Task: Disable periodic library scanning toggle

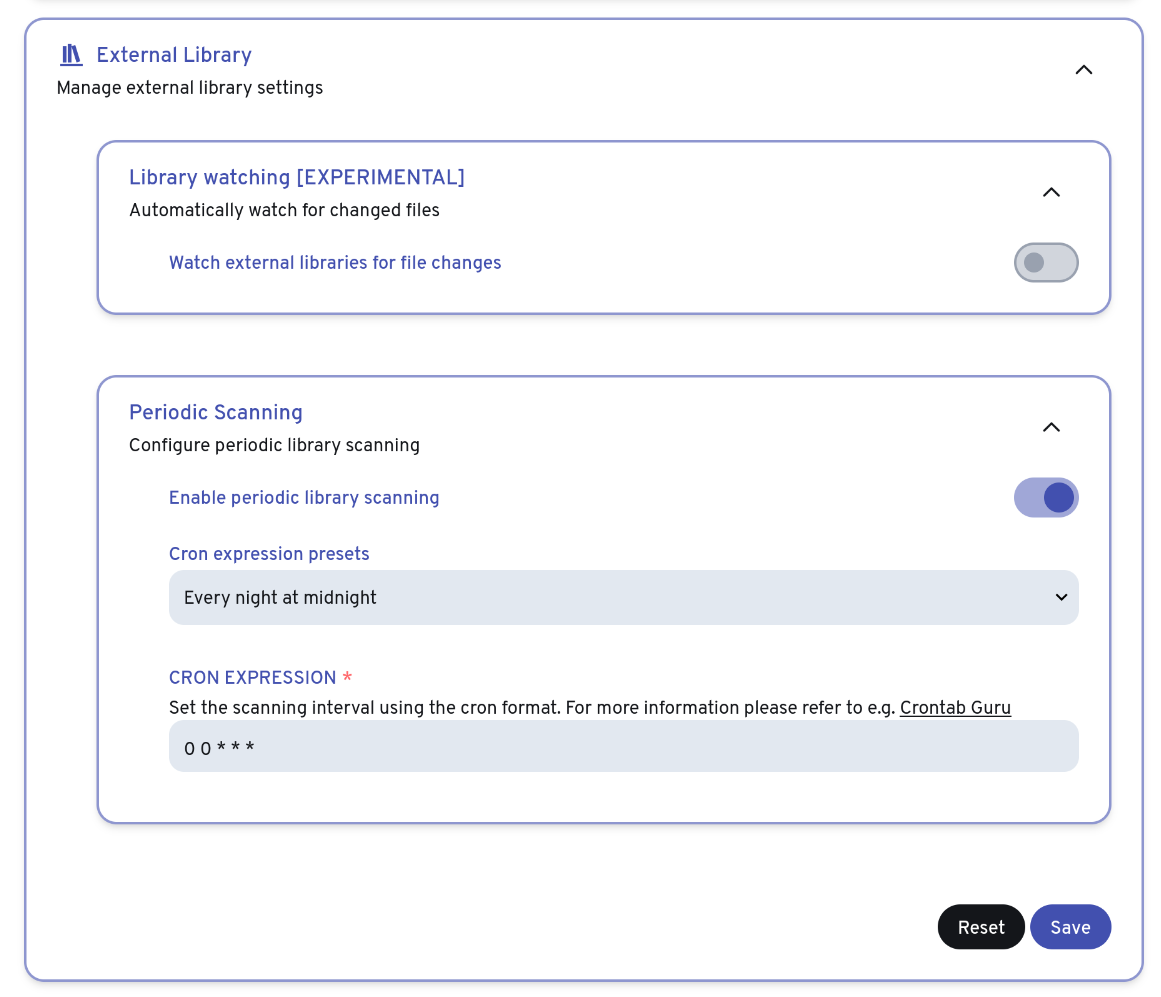Action: [x=1045, y=498]
